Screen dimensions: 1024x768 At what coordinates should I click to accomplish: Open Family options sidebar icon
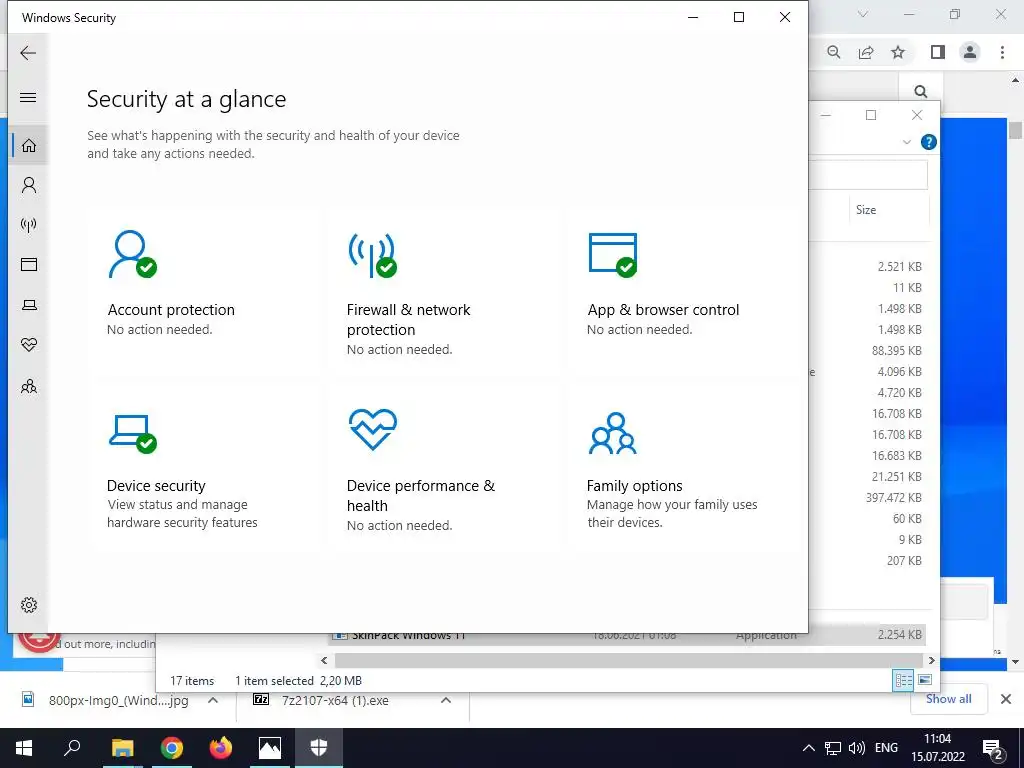[x=29, y=387]
